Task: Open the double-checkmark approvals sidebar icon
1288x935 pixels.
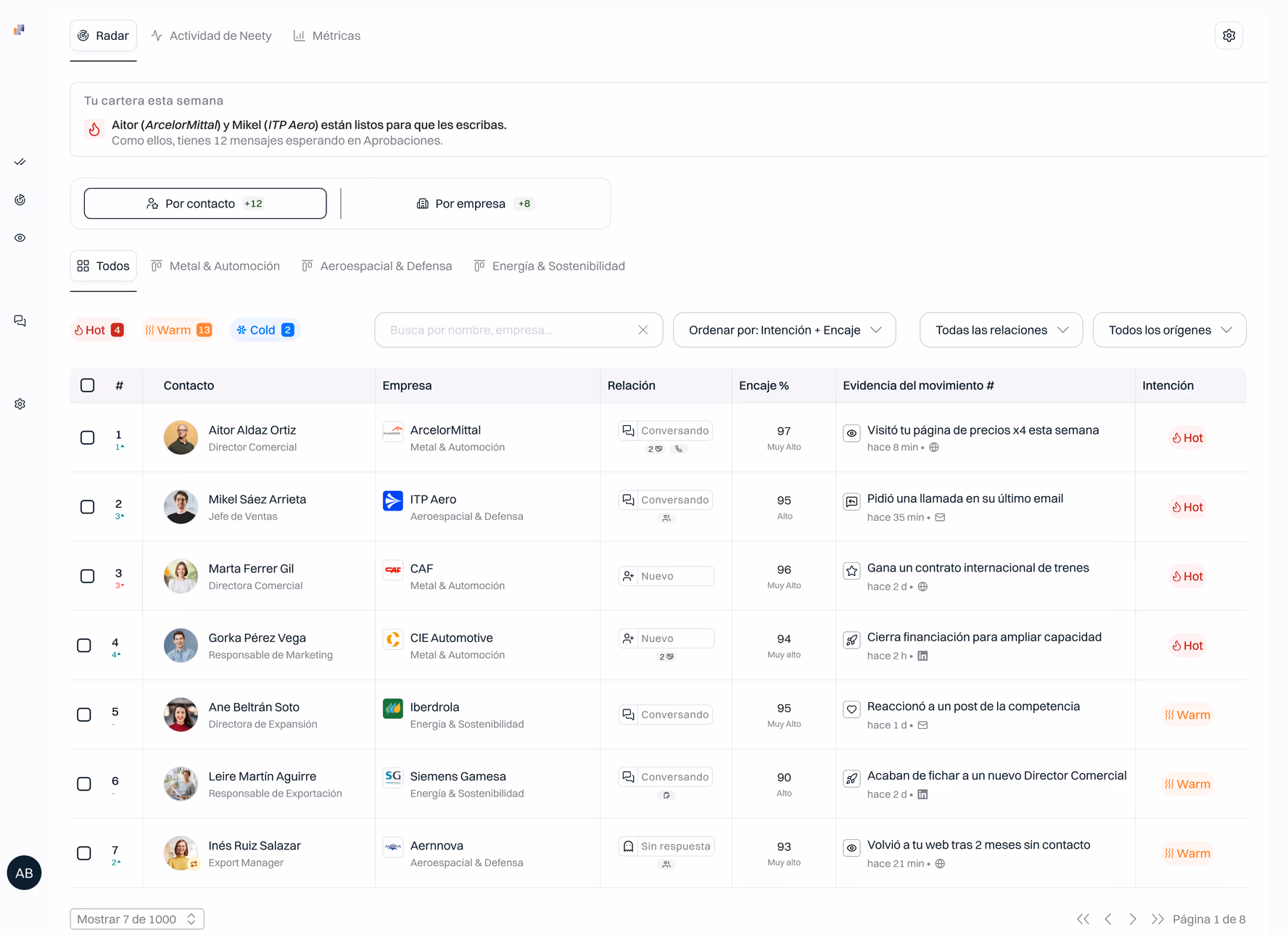Action: pos(20,162)
